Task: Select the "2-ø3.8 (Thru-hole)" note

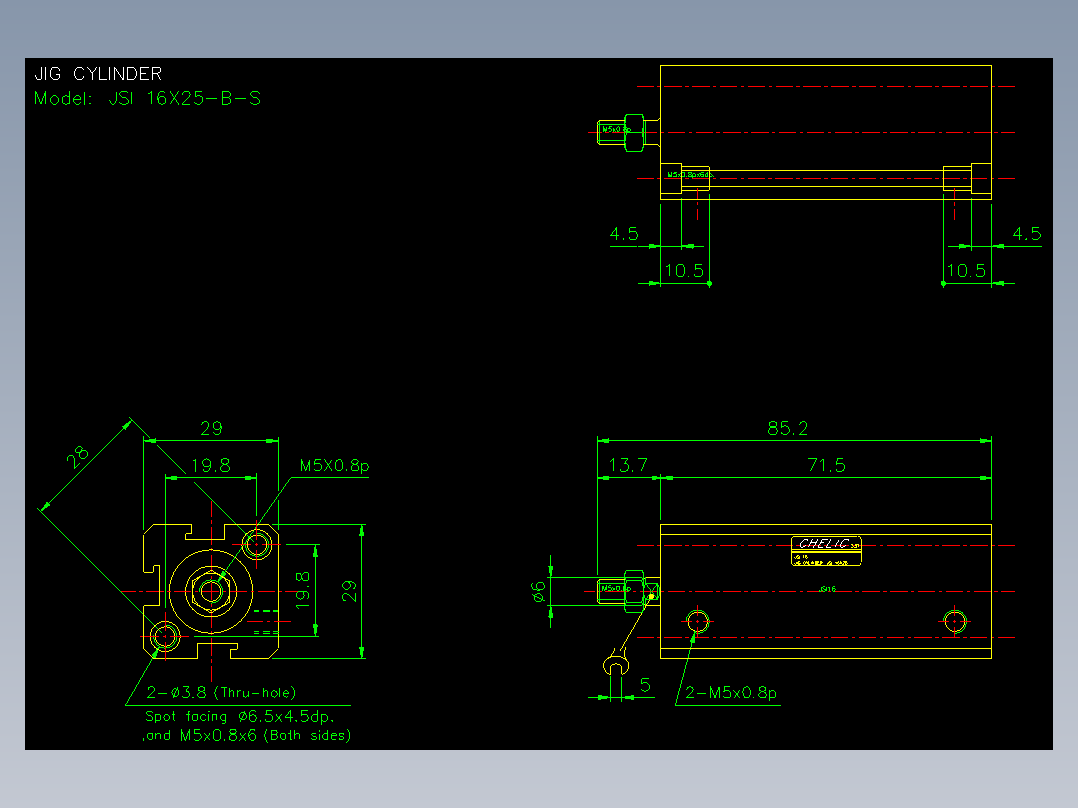Action: pos(221,692)
